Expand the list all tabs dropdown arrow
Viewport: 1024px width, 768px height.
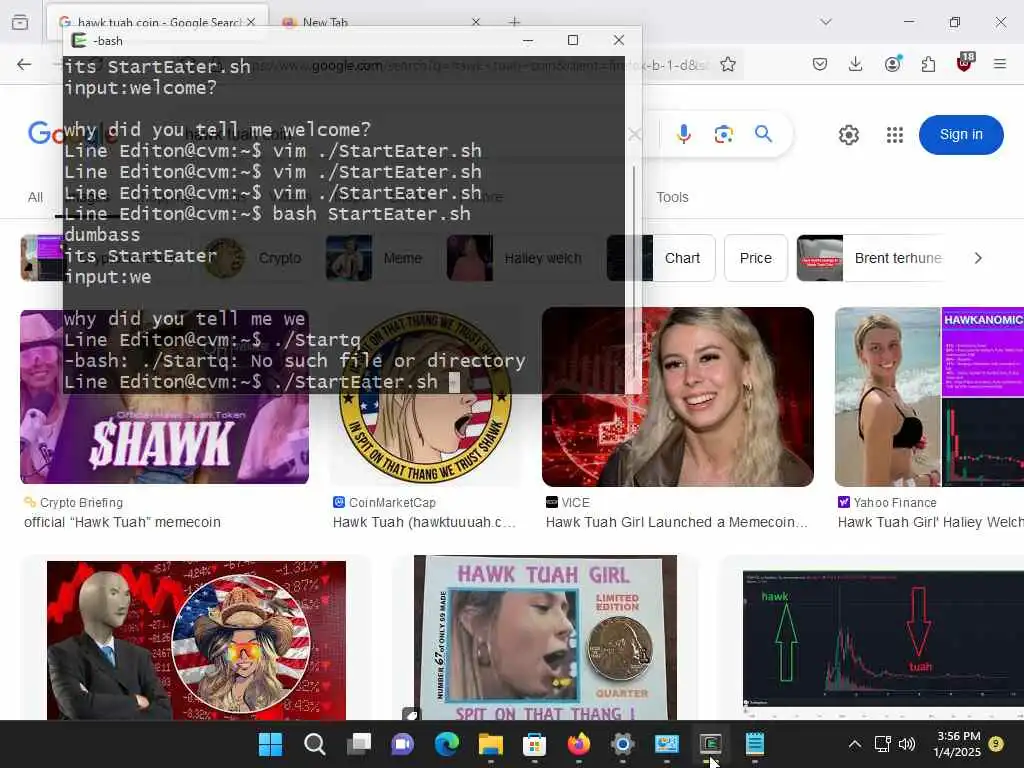(x=826, y=22)
